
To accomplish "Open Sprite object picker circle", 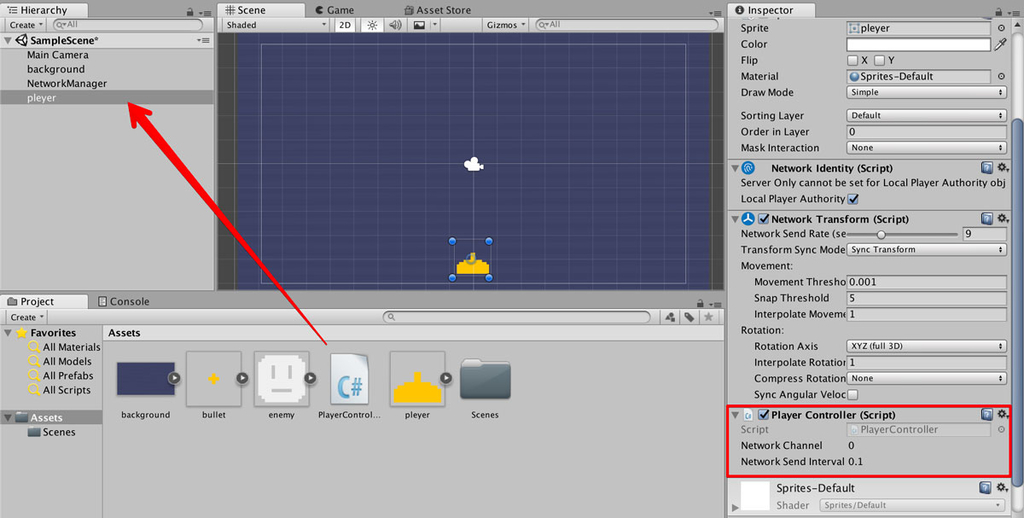I will 1001,28.
